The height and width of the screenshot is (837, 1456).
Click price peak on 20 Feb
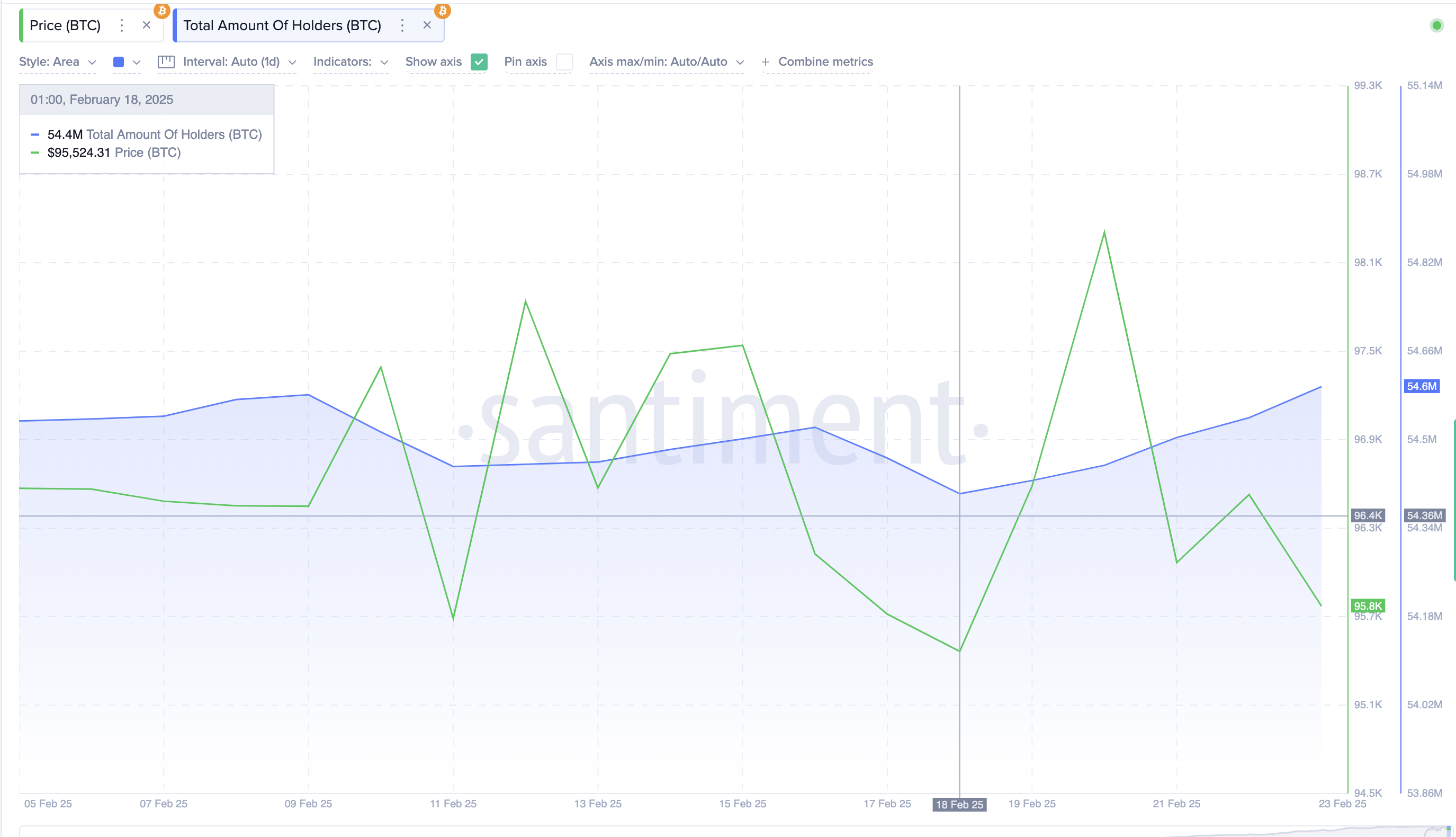coord(1104,232)
